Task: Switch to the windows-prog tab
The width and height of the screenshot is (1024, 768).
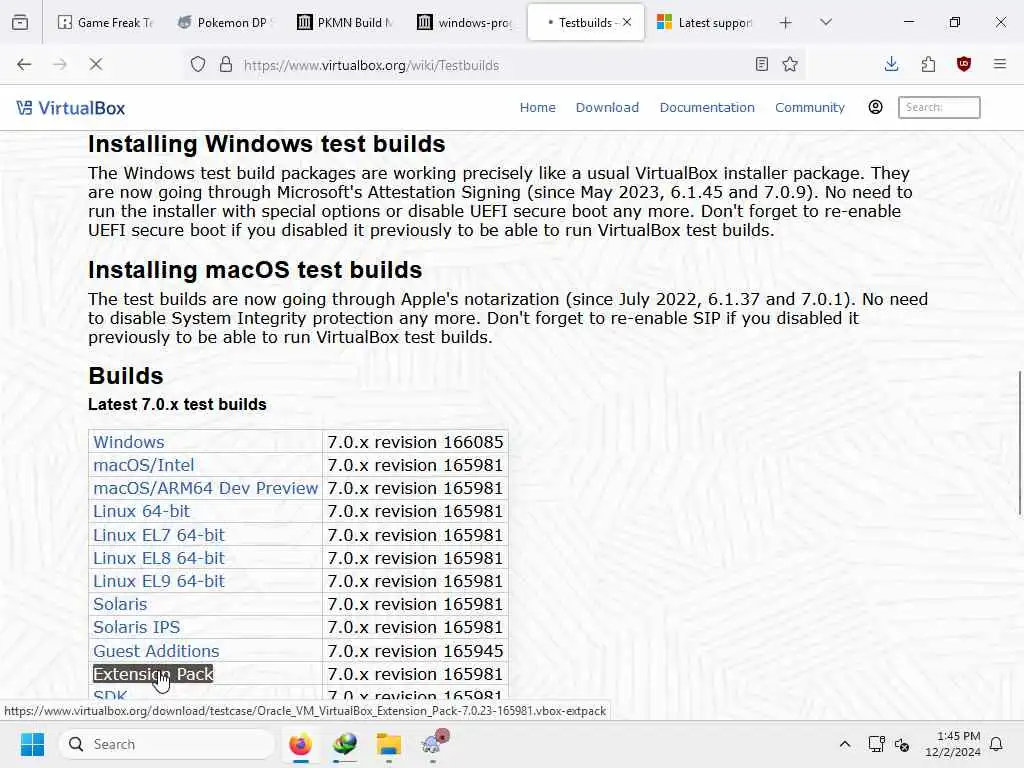Action: click(464, 23)
